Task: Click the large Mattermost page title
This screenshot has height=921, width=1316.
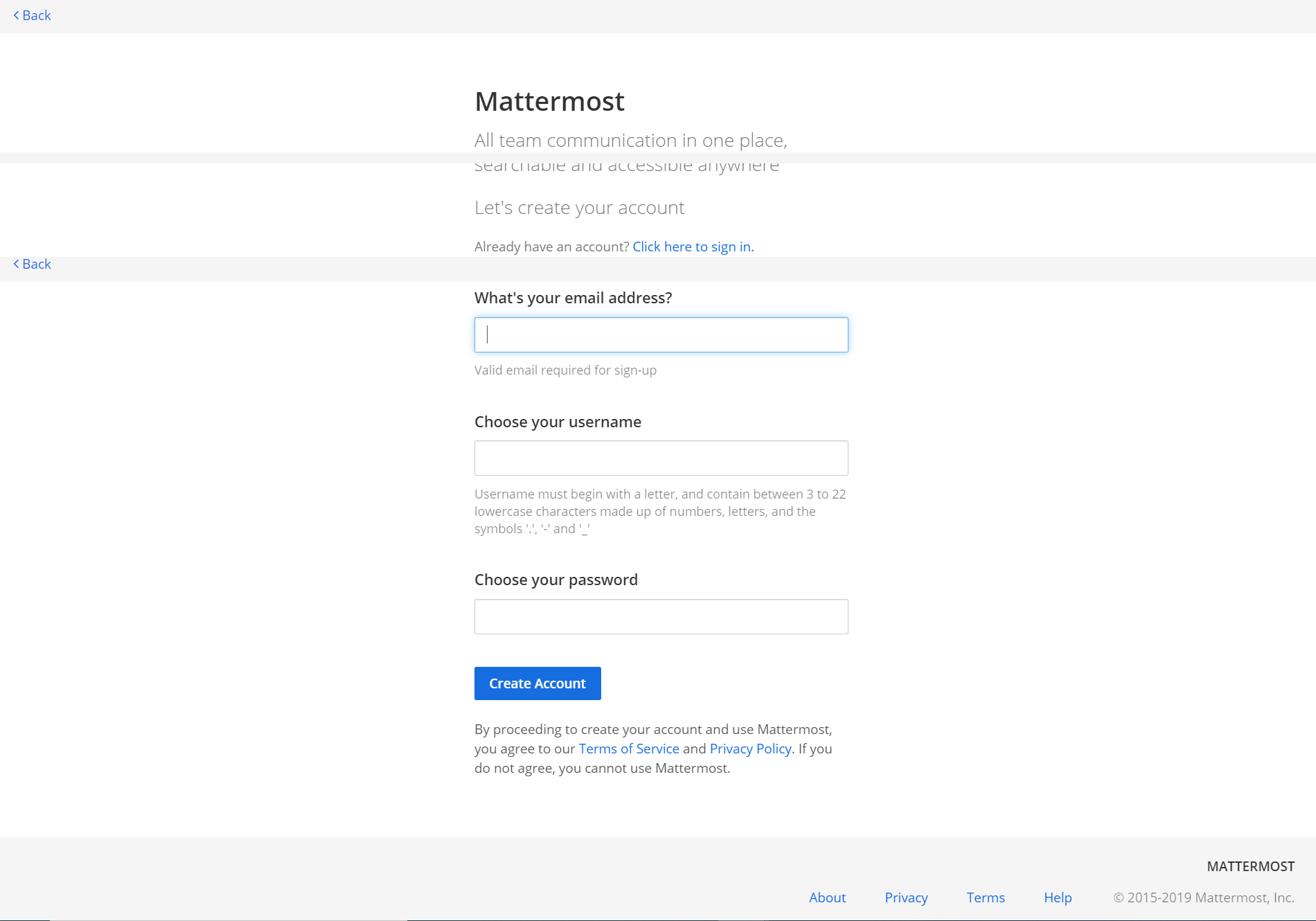Action: 549,101
